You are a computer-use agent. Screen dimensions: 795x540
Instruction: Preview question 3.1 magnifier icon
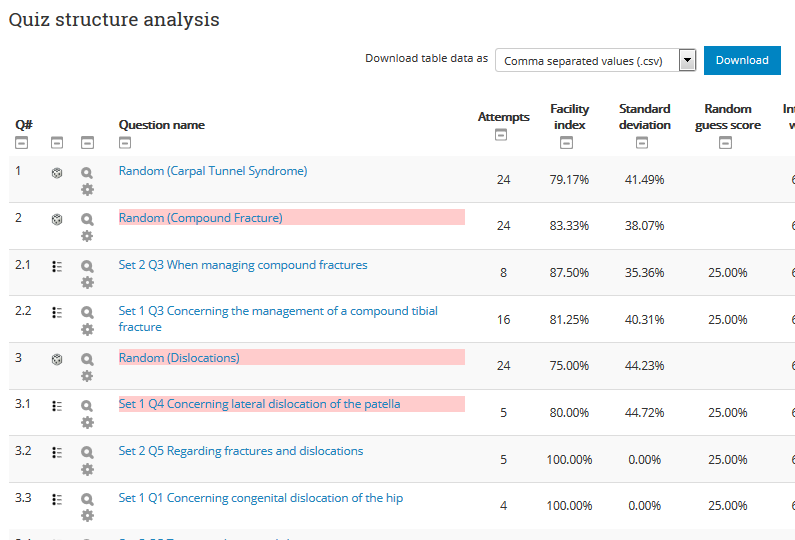coord(87,406)
